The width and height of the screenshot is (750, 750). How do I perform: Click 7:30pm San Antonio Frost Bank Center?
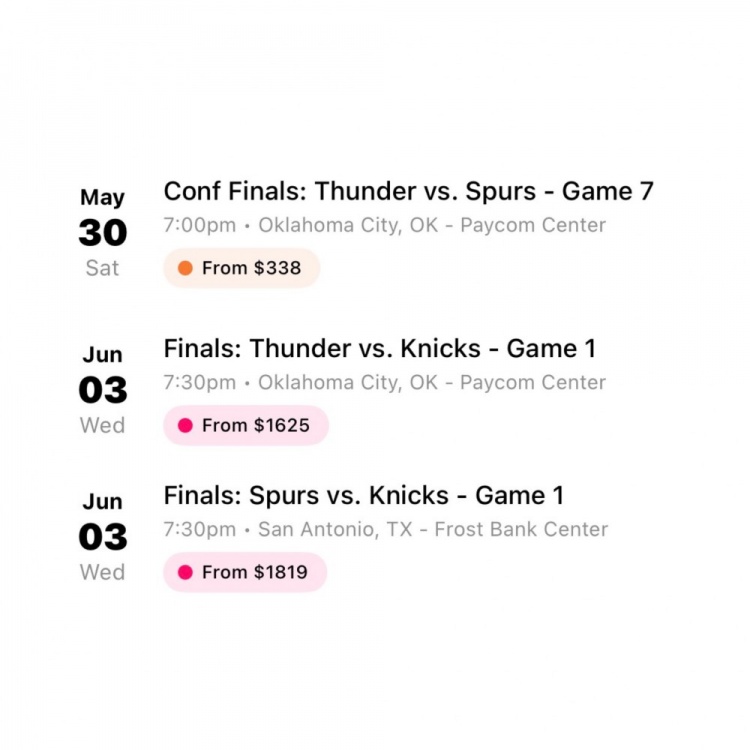click(x=386, y=529)
